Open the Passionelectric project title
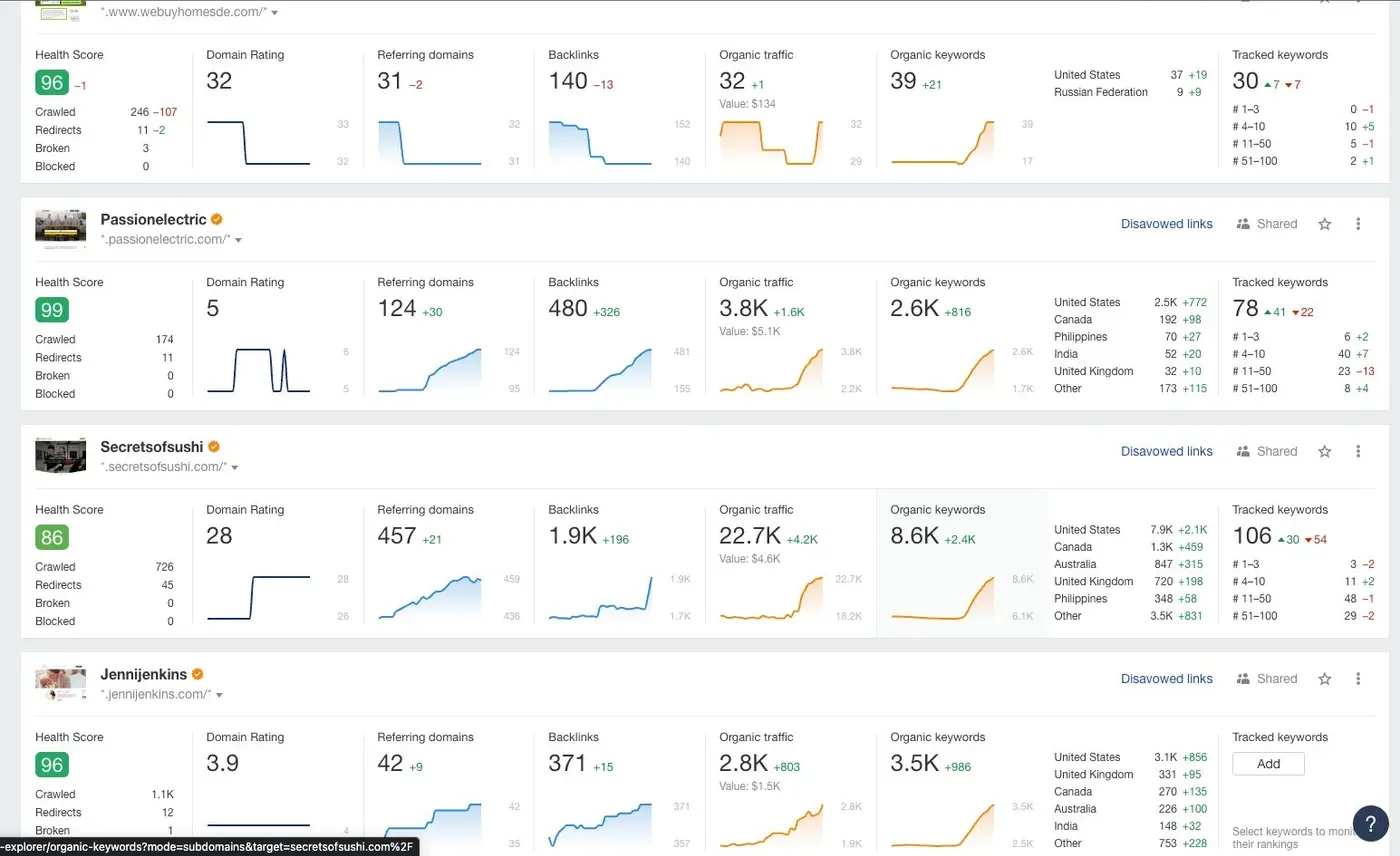 (x=153, y=219)
